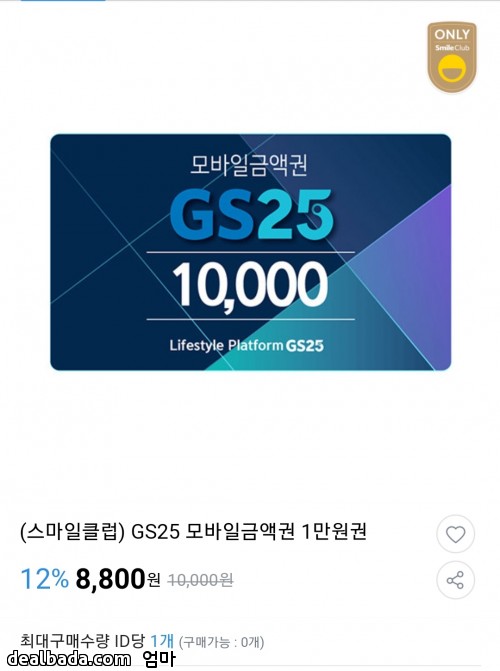
Task: Tap the blue 1개 quantity limit
Action: pyautogui.click(x=162, y=641)
